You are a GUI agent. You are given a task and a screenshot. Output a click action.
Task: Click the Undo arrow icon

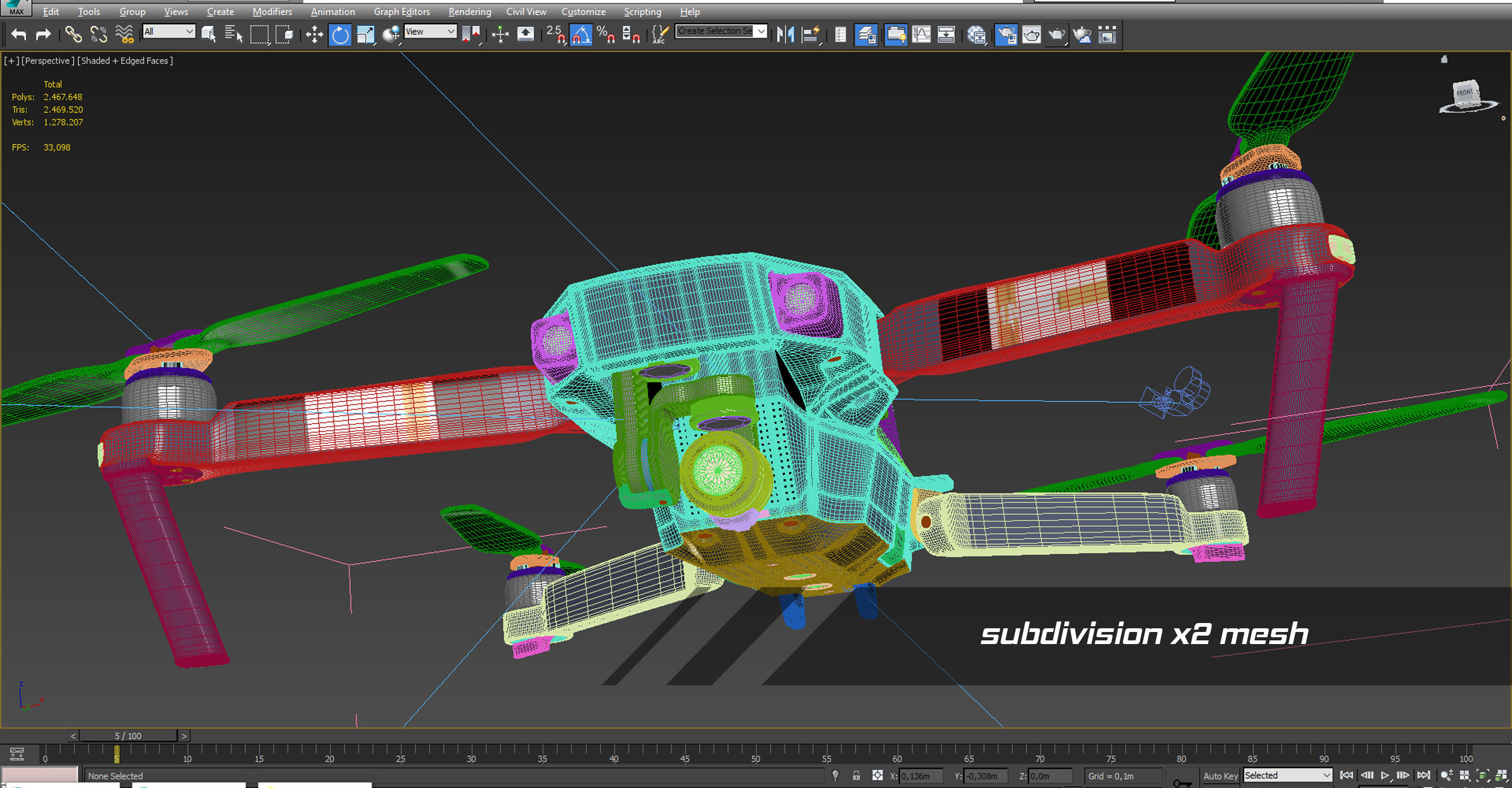[x=19, y=35]
